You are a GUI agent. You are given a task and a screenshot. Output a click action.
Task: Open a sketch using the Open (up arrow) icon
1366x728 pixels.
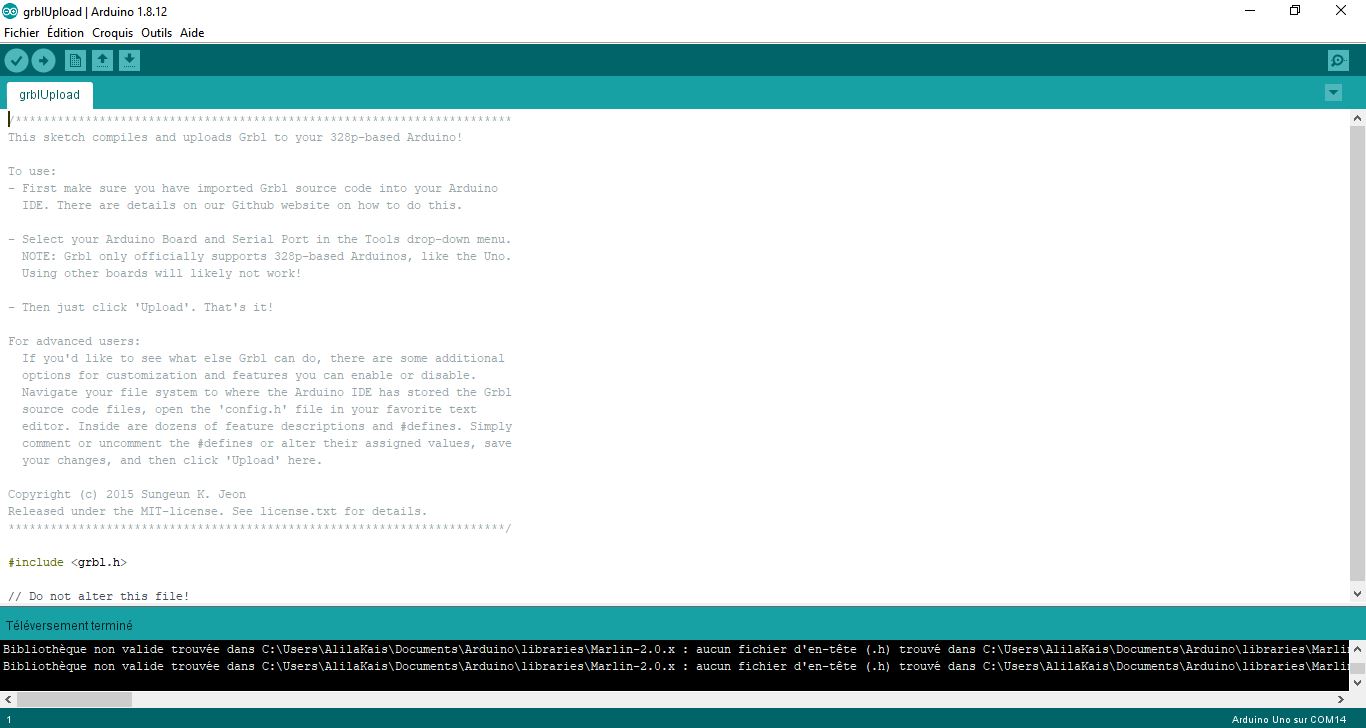[x=102, y=61]
